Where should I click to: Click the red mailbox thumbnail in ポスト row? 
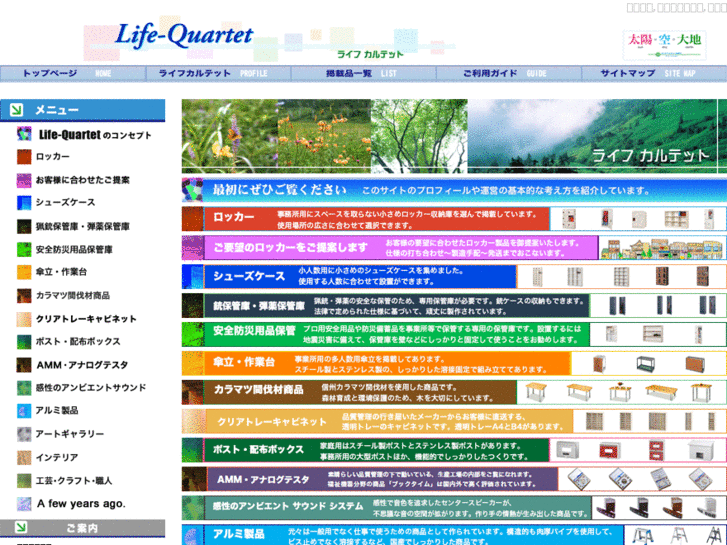pos(610,450)
